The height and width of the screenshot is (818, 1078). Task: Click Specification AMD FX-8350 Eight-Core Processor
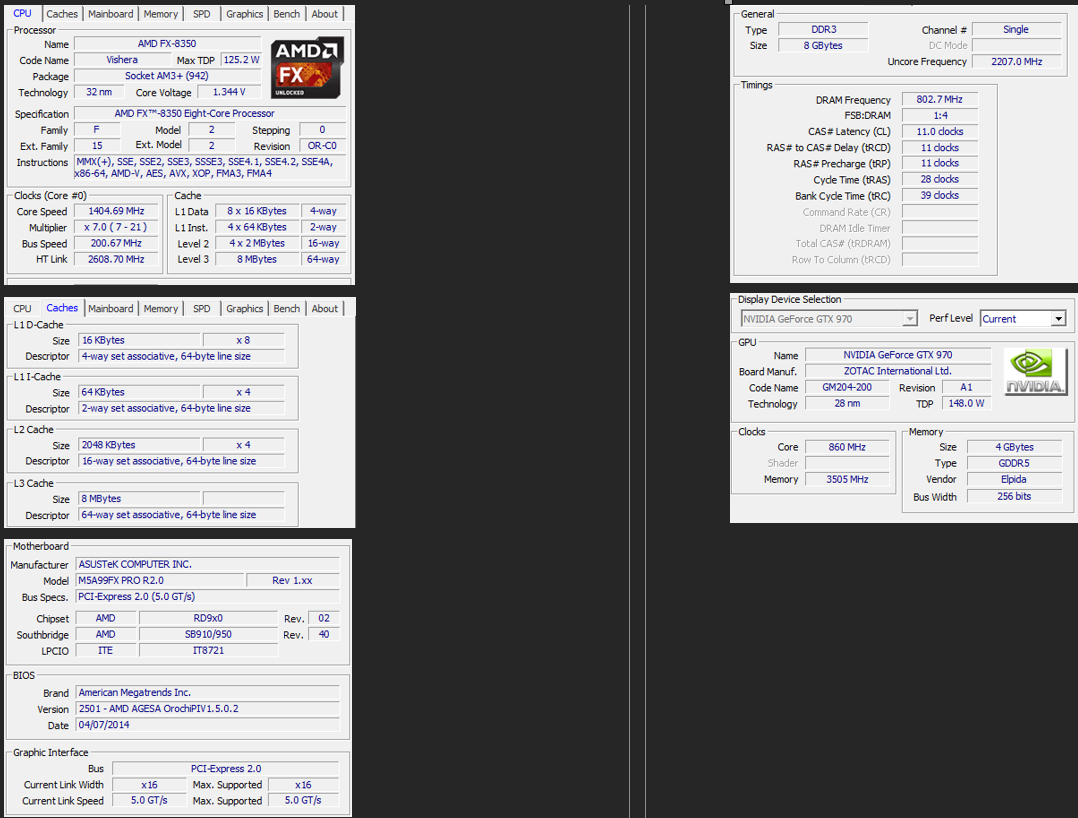[209, 113]
